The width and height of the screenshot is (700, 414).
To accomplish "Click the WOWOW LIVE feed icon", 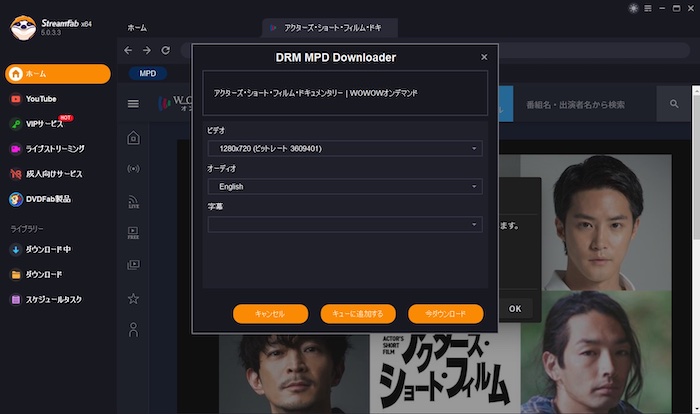I will coord(133,201).
